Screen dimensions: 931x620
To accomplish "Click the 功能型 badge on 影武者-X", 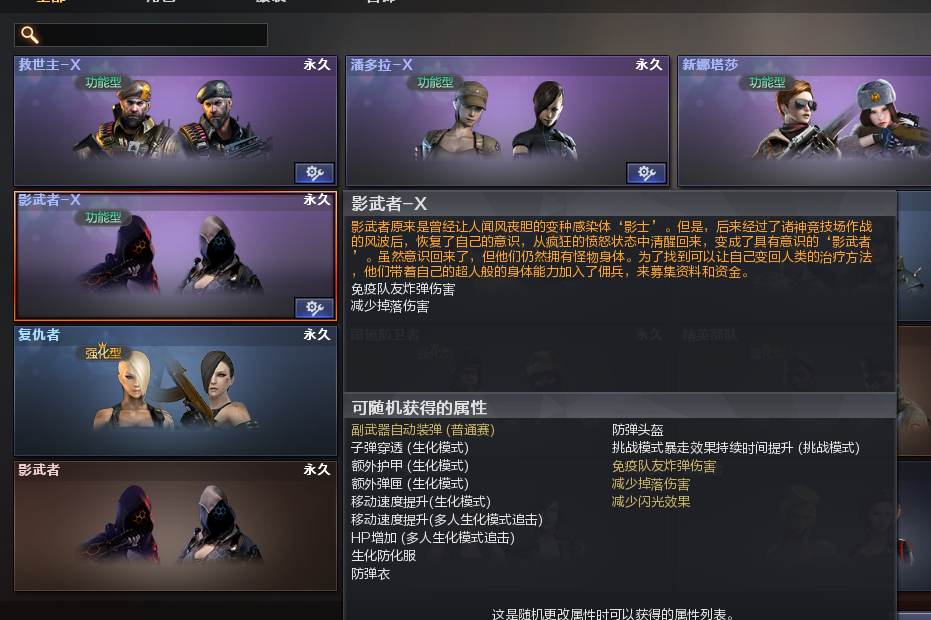I will tap(103, 217).
